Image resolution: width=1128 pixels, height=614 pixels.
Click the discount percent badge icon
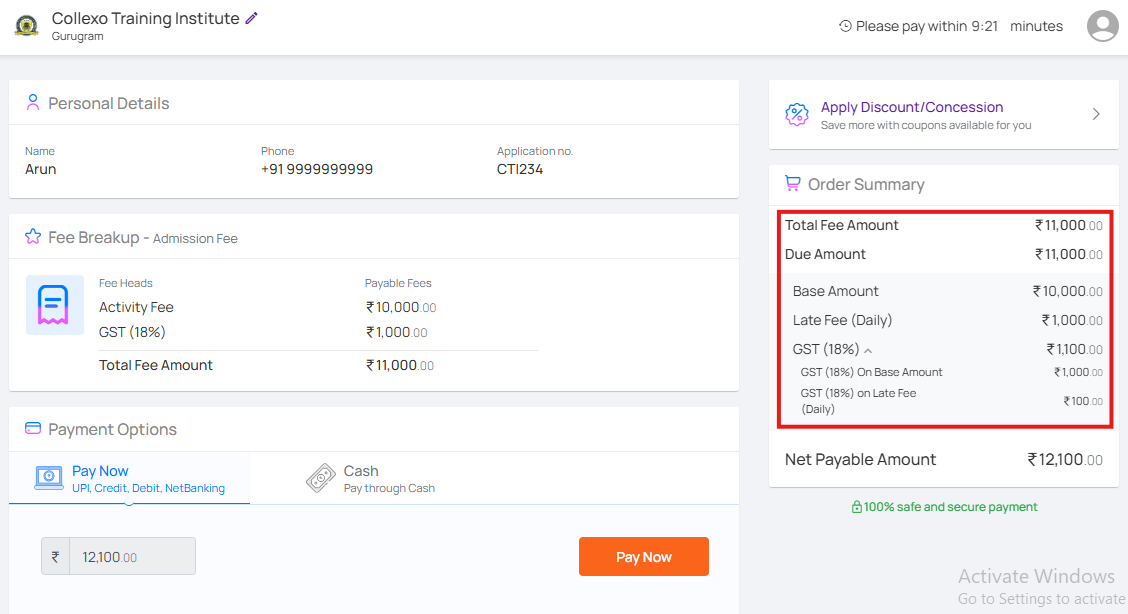796,114
